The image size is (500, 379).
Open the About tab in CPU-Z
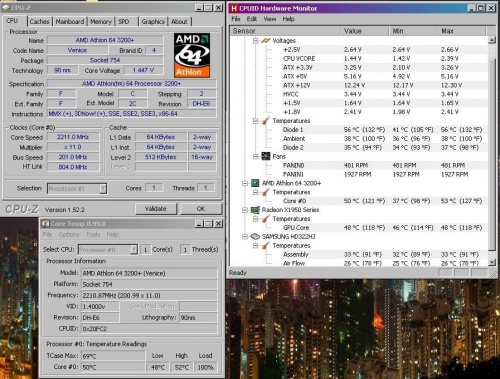point(179,21)
